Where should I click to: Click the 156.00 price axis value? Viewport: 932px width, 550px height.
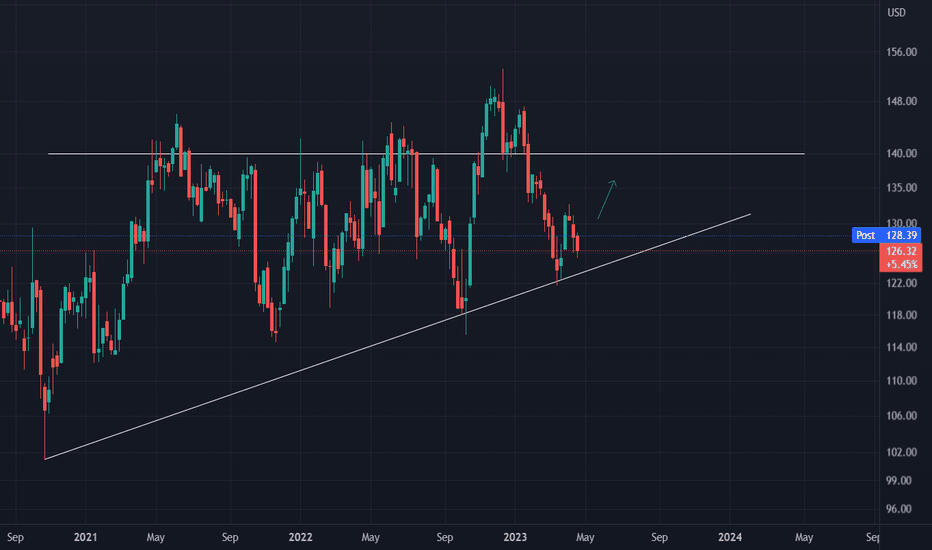click(x=901, y=52)
